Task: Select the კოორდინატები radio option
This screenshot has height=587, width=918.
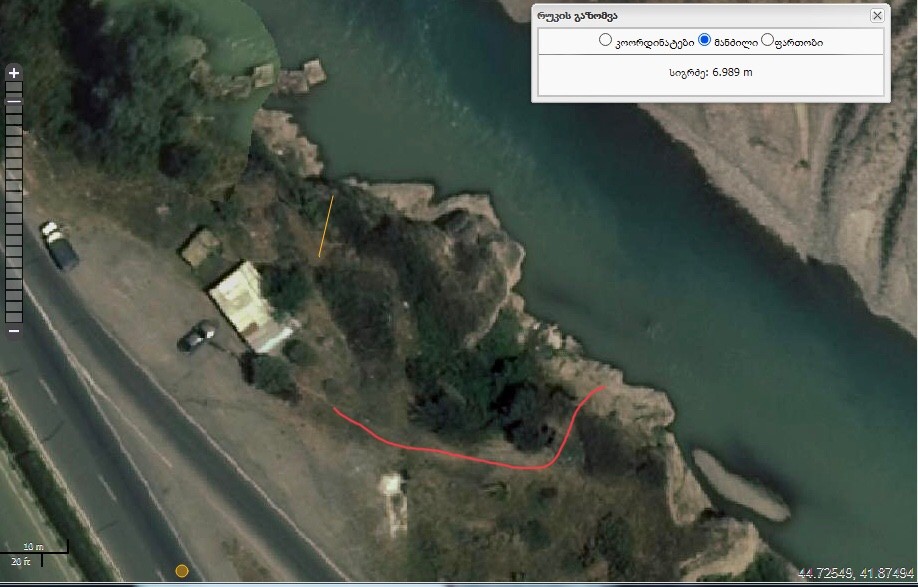Action: 605,40
